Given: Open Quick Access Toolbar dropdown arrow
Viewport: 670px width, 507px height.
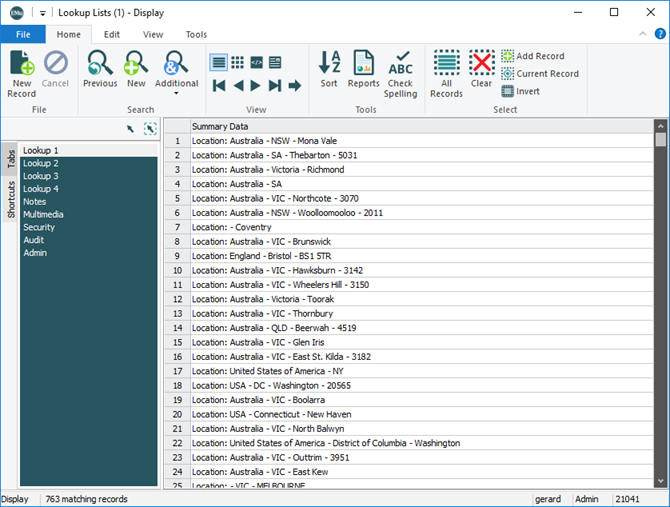Looking at the screenshot, I should (43, 12).
